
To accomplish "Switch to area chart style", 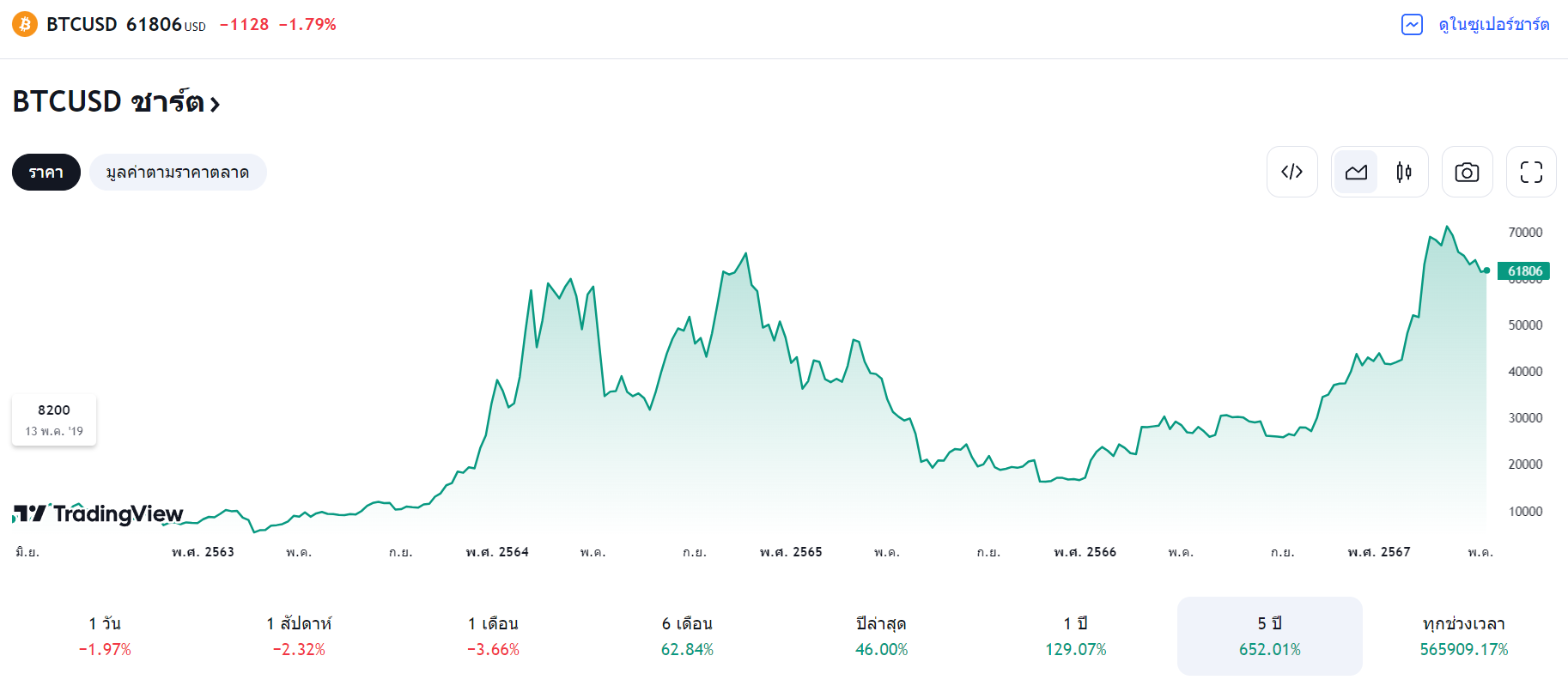I will [1356, 172].
